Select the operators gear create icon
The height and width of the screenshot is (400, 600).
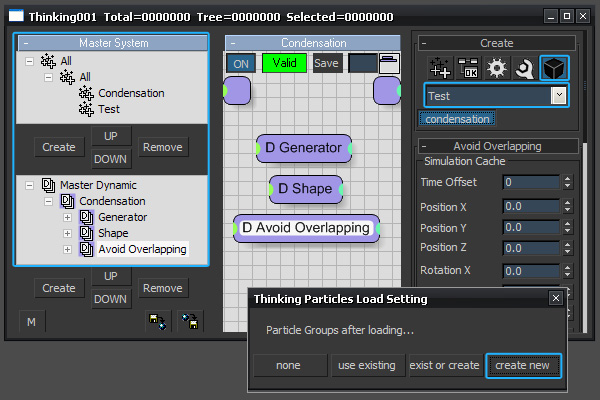pos(497,68)
